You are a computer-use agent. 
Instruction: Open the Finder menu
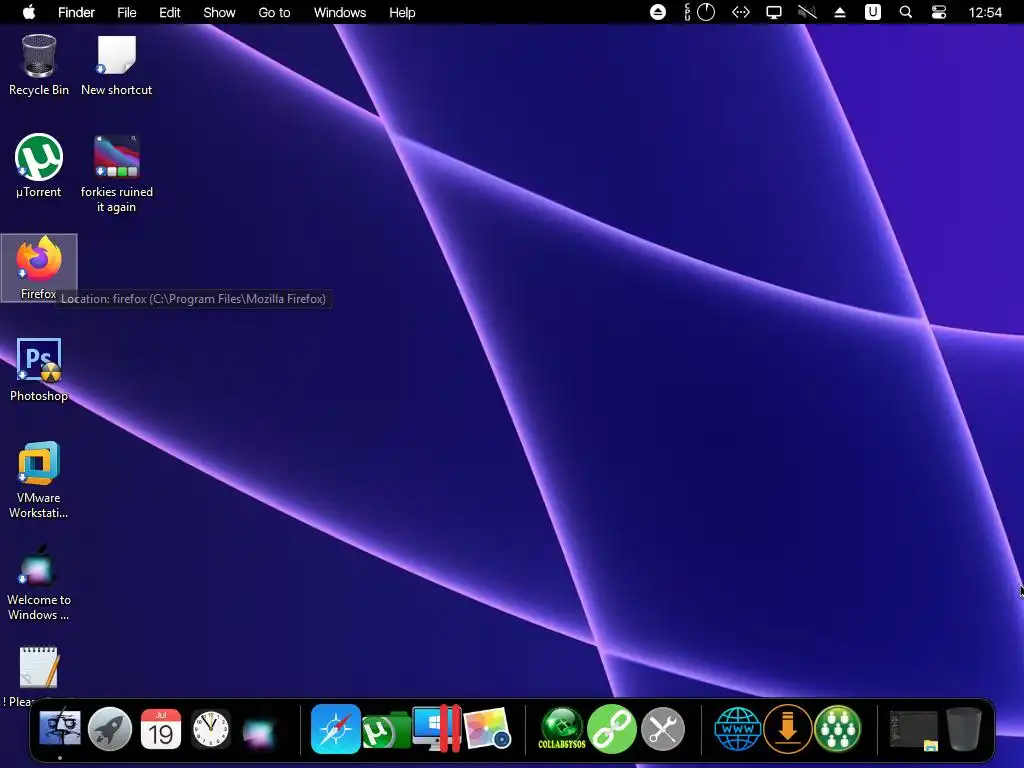pyautogui.click(x=76, y=12)
